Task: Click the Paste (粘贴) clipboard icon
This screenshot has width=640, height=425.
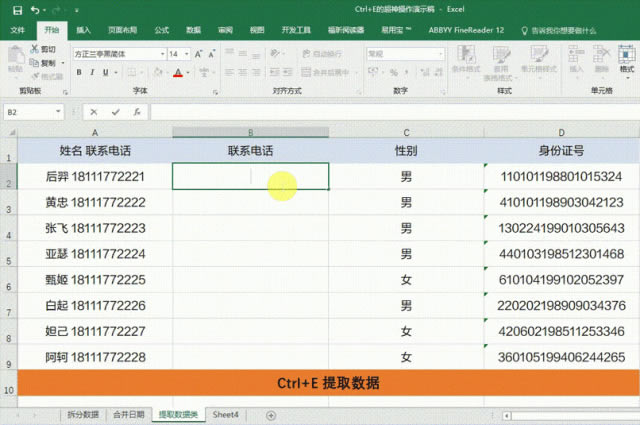Action: point(17,60)
